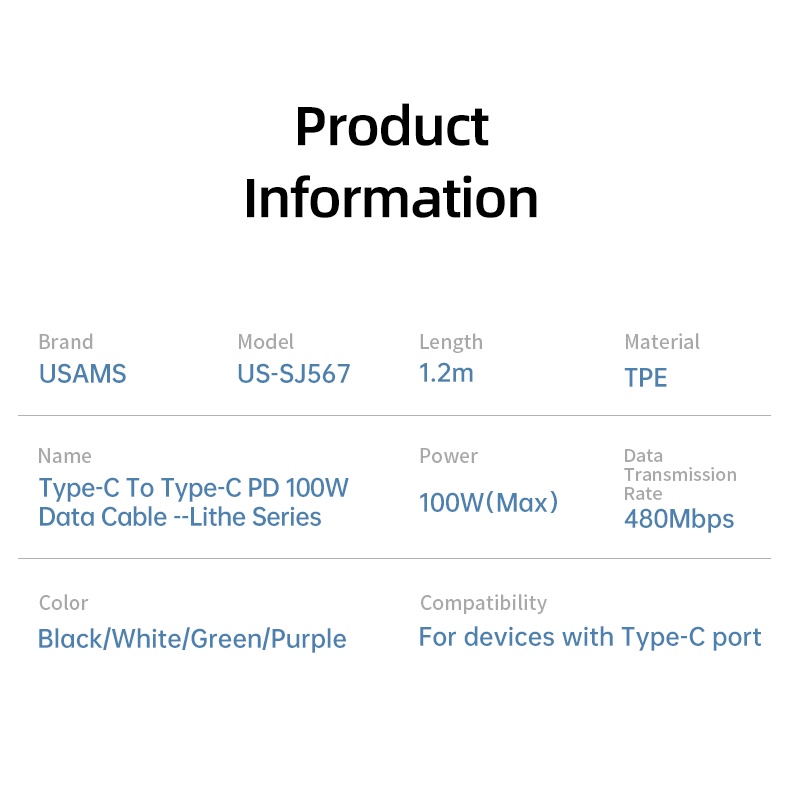Click the Compatibility label
800x800 pixels.
[483, 603]
